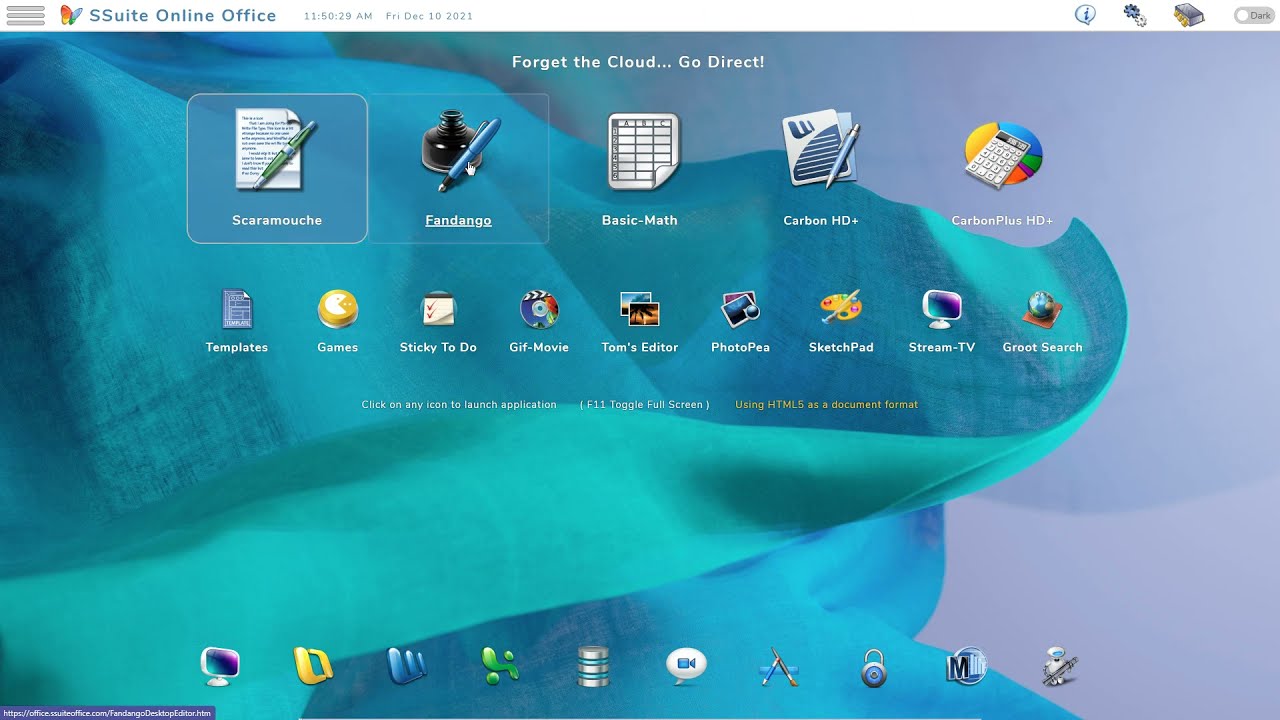Open the settings gears icon
This screenshot has height=720, width=1280.
1135,15
